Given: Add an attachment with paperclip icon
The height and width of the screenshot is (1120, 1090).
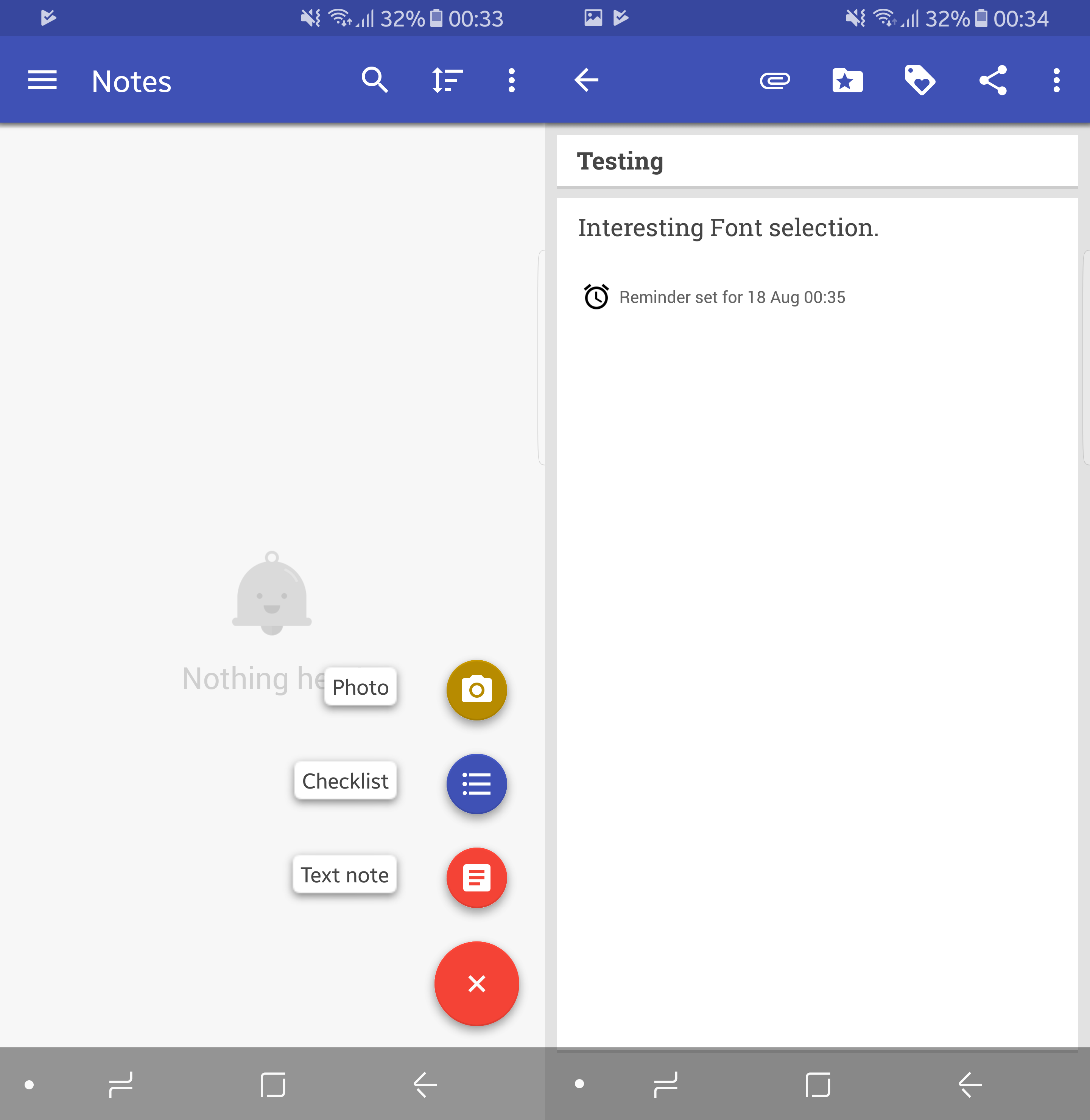Looking at the screenshot, I should 775,81.
